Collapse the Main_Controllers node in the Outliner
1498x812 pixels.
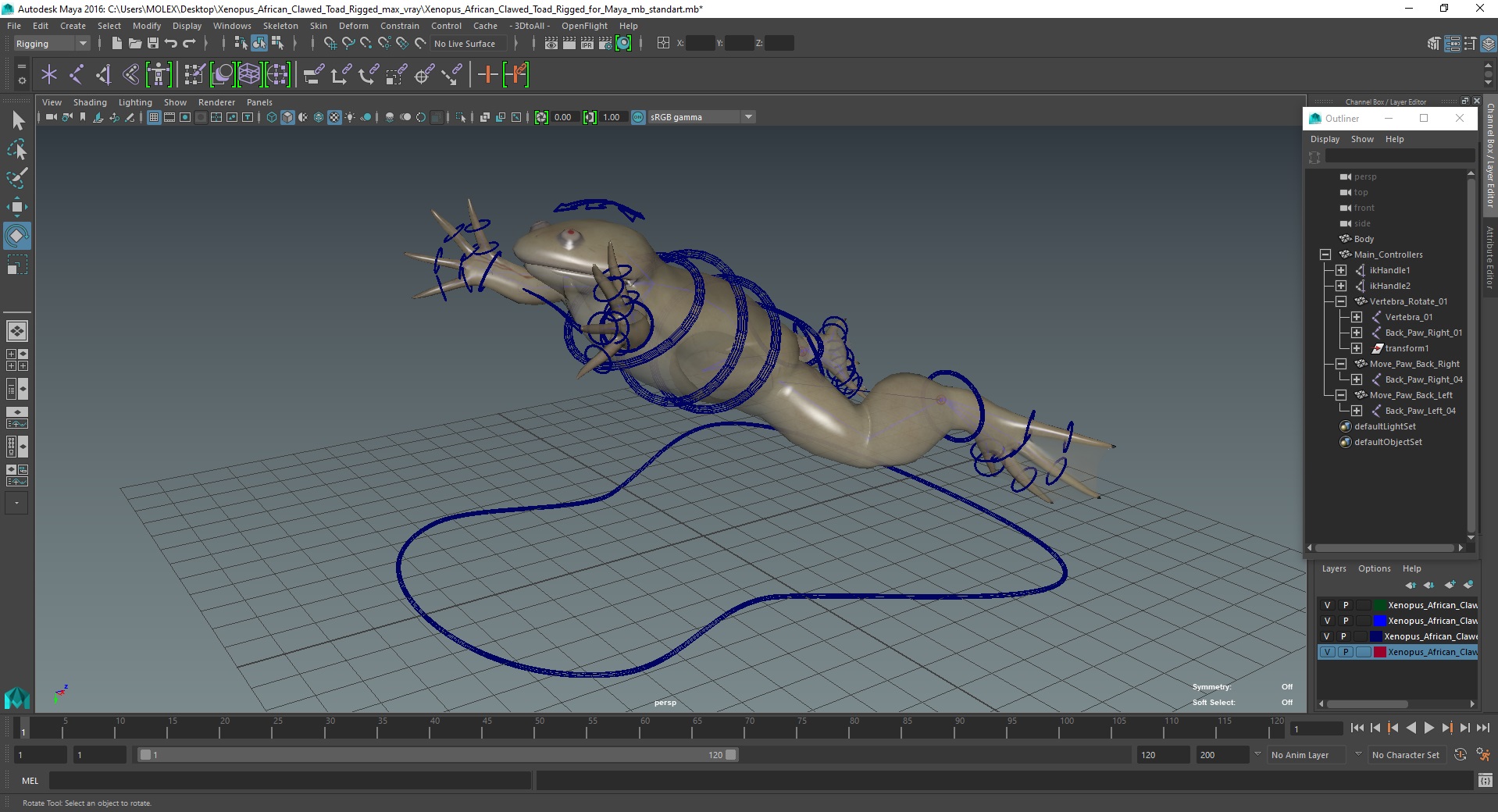(1325, 255)
